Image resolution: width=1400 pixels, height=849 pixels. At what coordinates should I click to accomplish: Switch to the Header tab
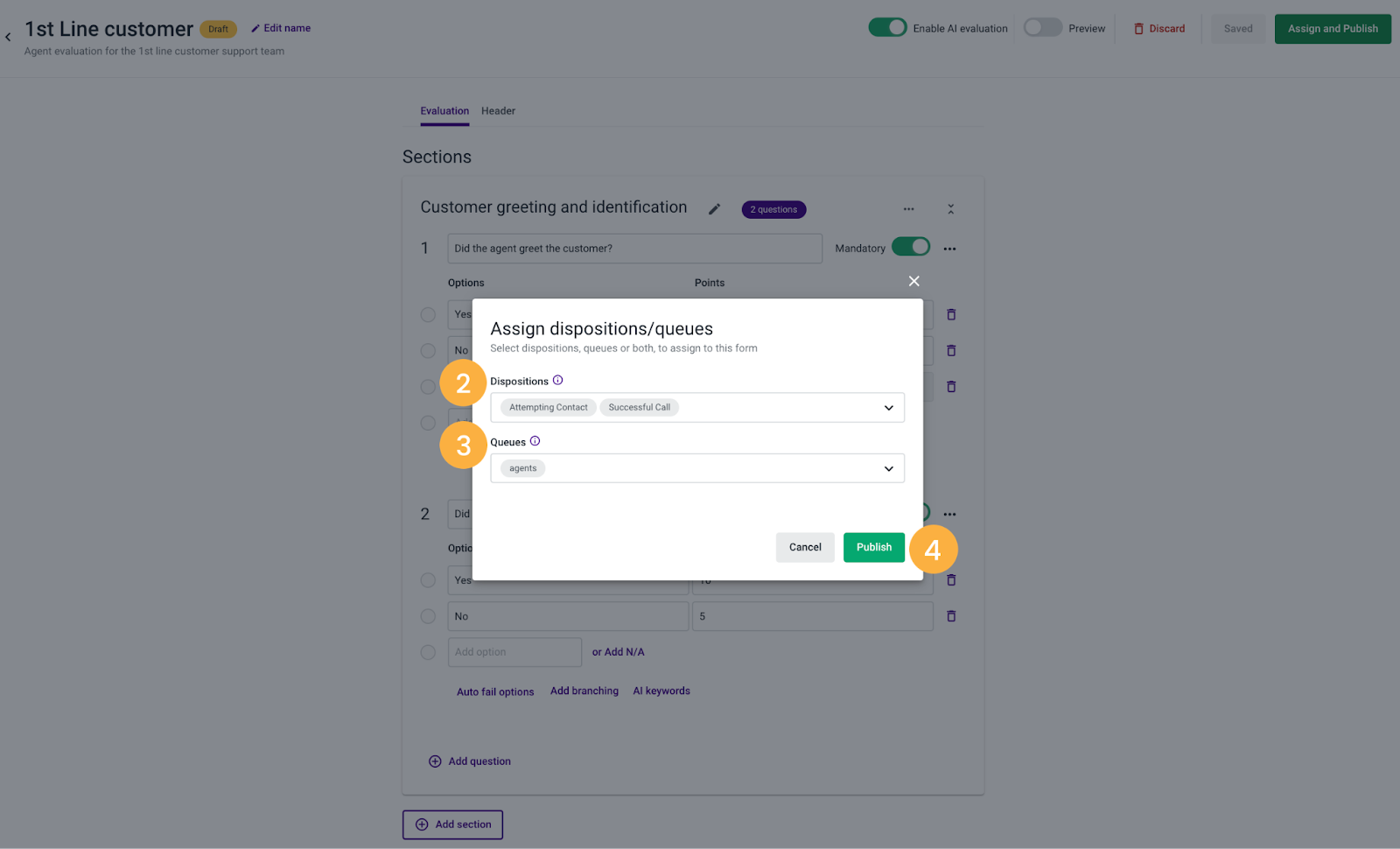[498, 111]
